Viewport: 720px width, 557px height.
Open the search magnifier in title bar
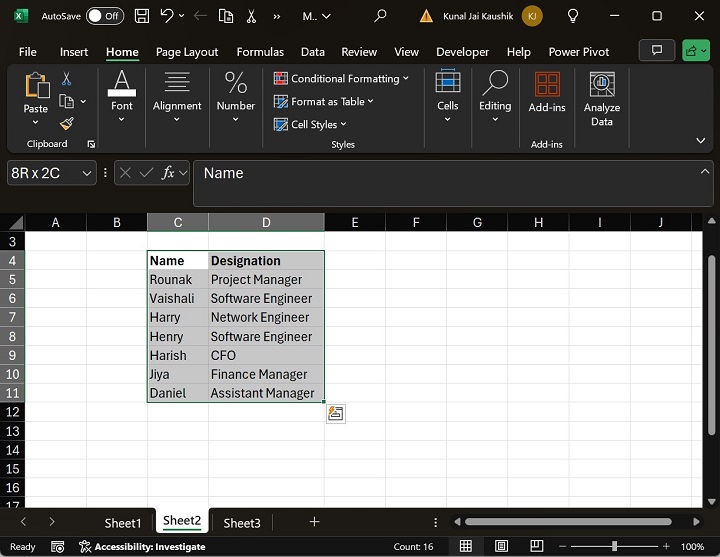click(380, 16)
